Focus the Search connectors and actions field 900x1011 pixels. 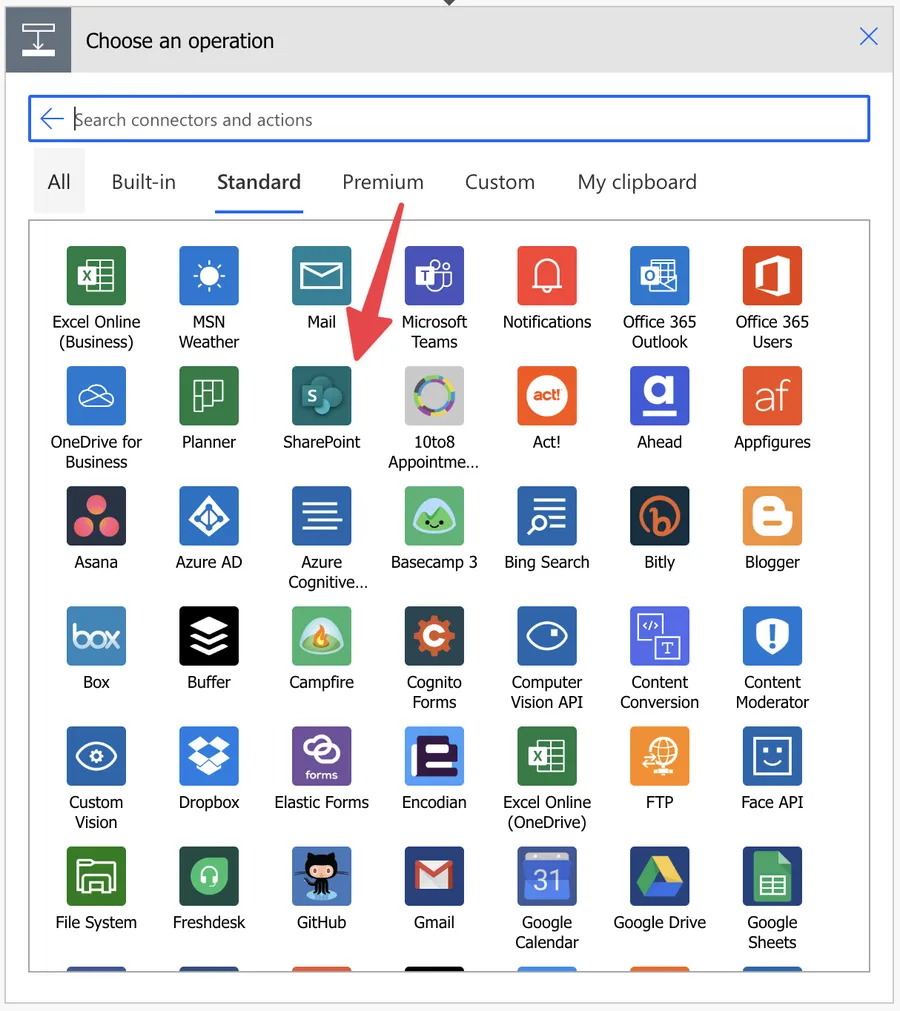[x=460, y=120]
